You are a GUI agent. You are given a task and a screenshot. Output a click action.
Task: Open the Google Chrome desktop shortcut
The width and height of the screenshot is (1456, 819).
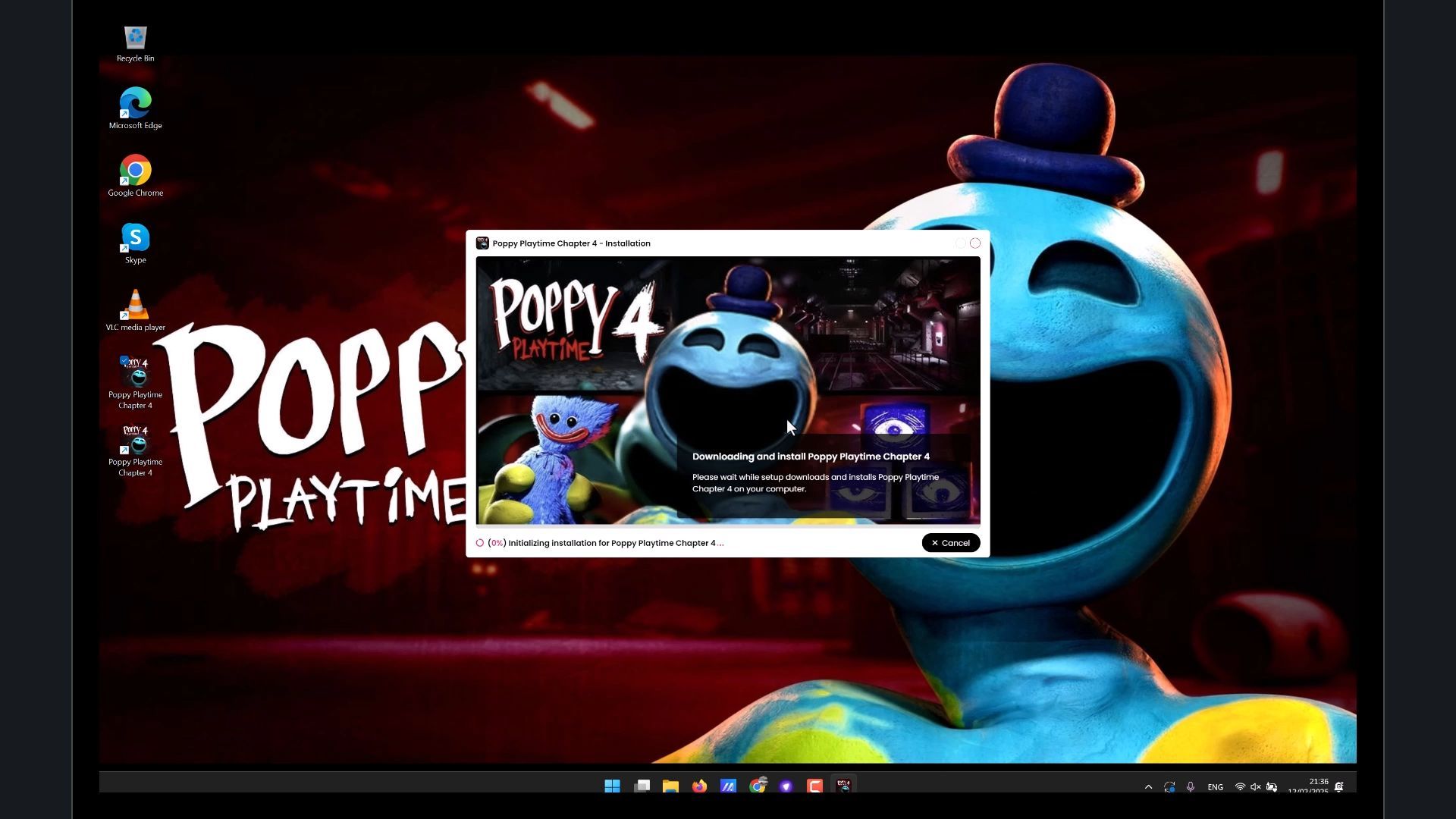(135, 176)
